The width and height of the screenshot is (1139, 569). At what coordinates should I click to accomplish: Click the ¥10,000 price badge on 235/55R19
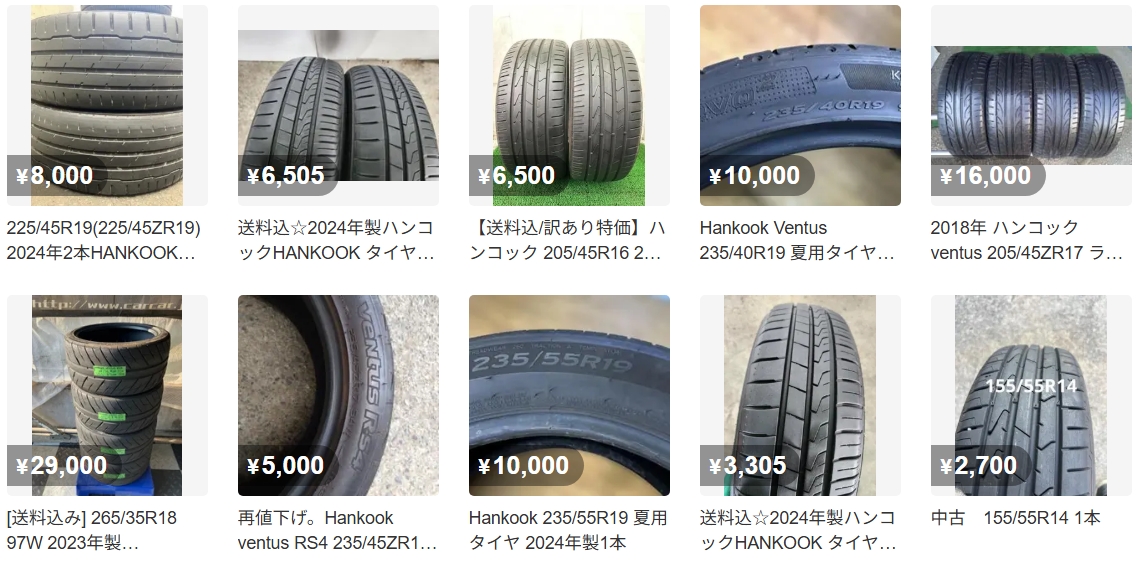526,465
